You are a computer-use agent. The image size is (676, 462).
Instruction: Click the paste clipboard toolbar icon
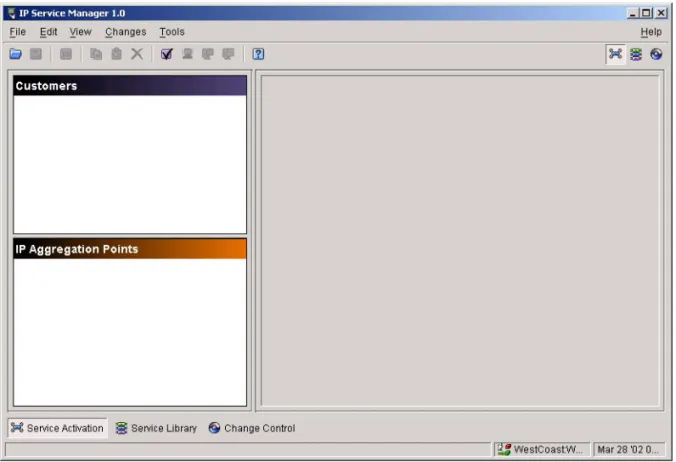pos(116,54)
